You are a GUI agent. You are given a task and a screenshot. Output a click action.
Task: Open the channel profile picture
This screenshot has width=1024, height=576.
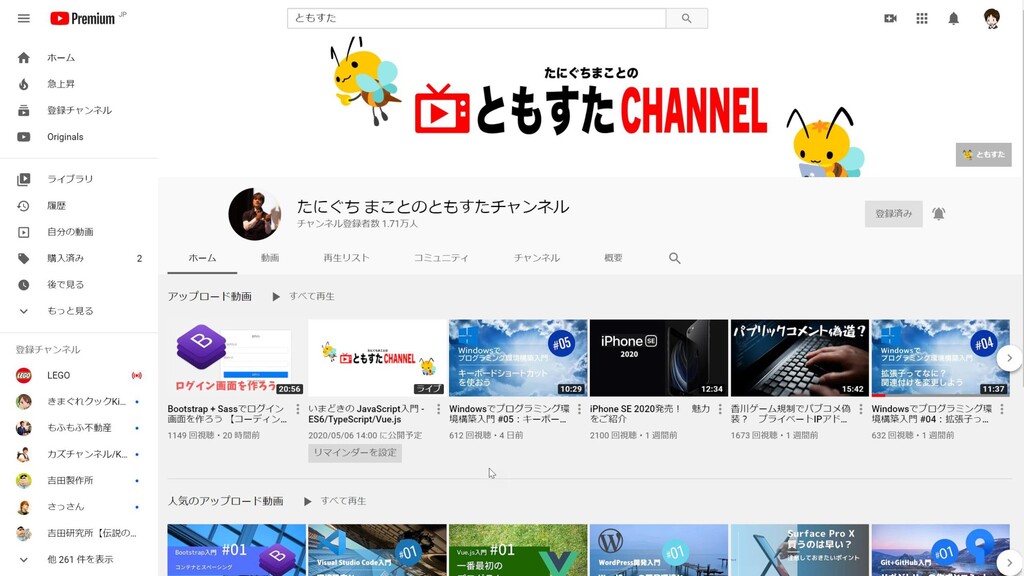[255, 214]
